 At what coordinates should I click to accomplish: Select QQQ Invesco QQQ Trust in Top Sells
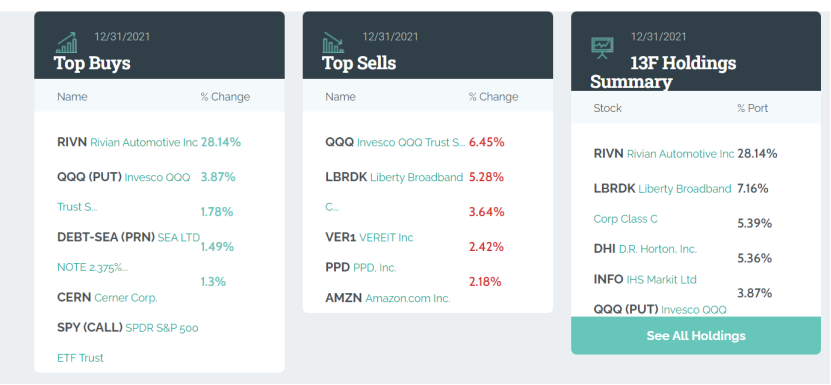pos(395,142)
